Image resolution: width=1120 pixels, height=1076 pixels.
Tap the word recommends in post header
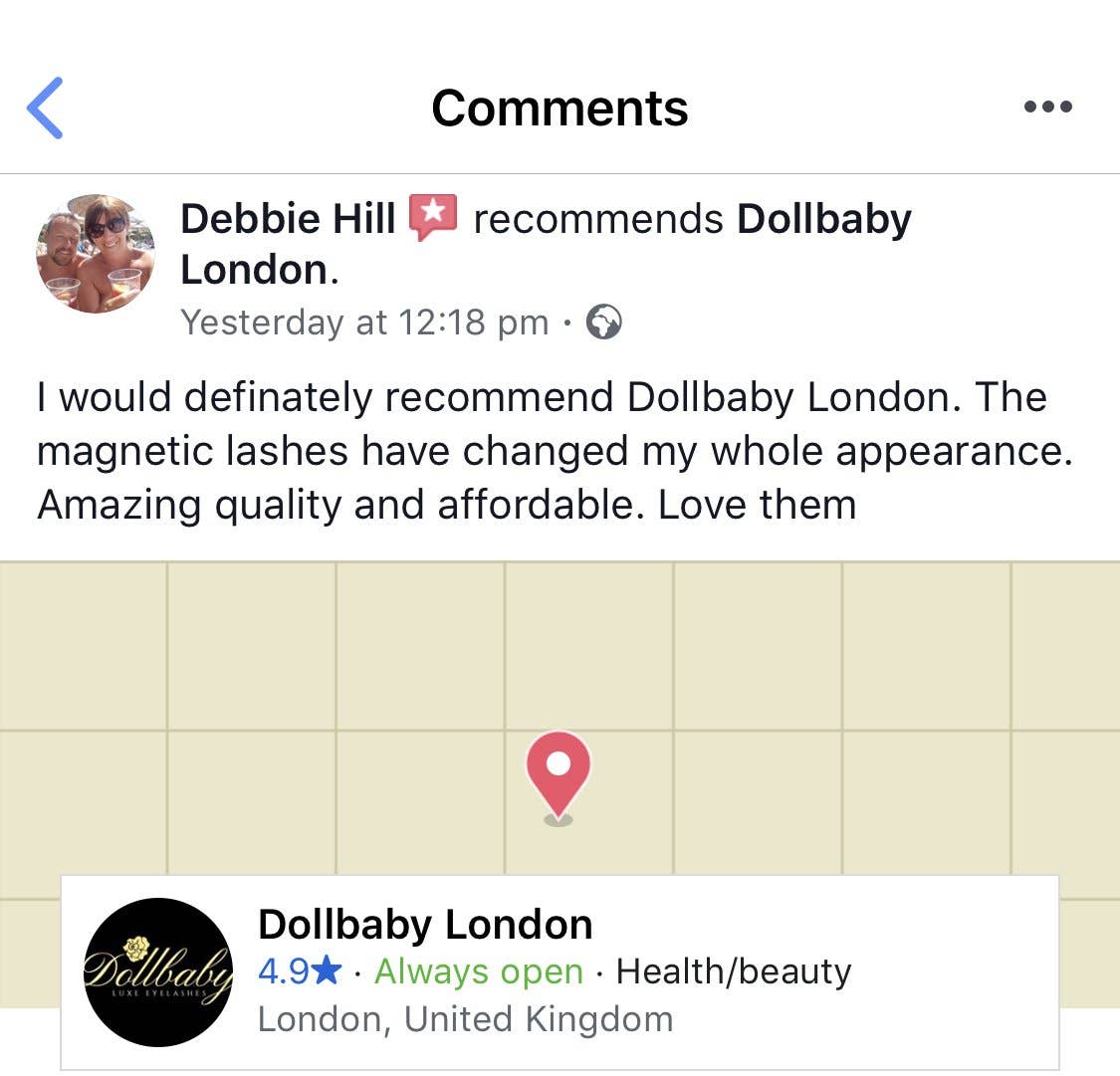pos(598,218)
